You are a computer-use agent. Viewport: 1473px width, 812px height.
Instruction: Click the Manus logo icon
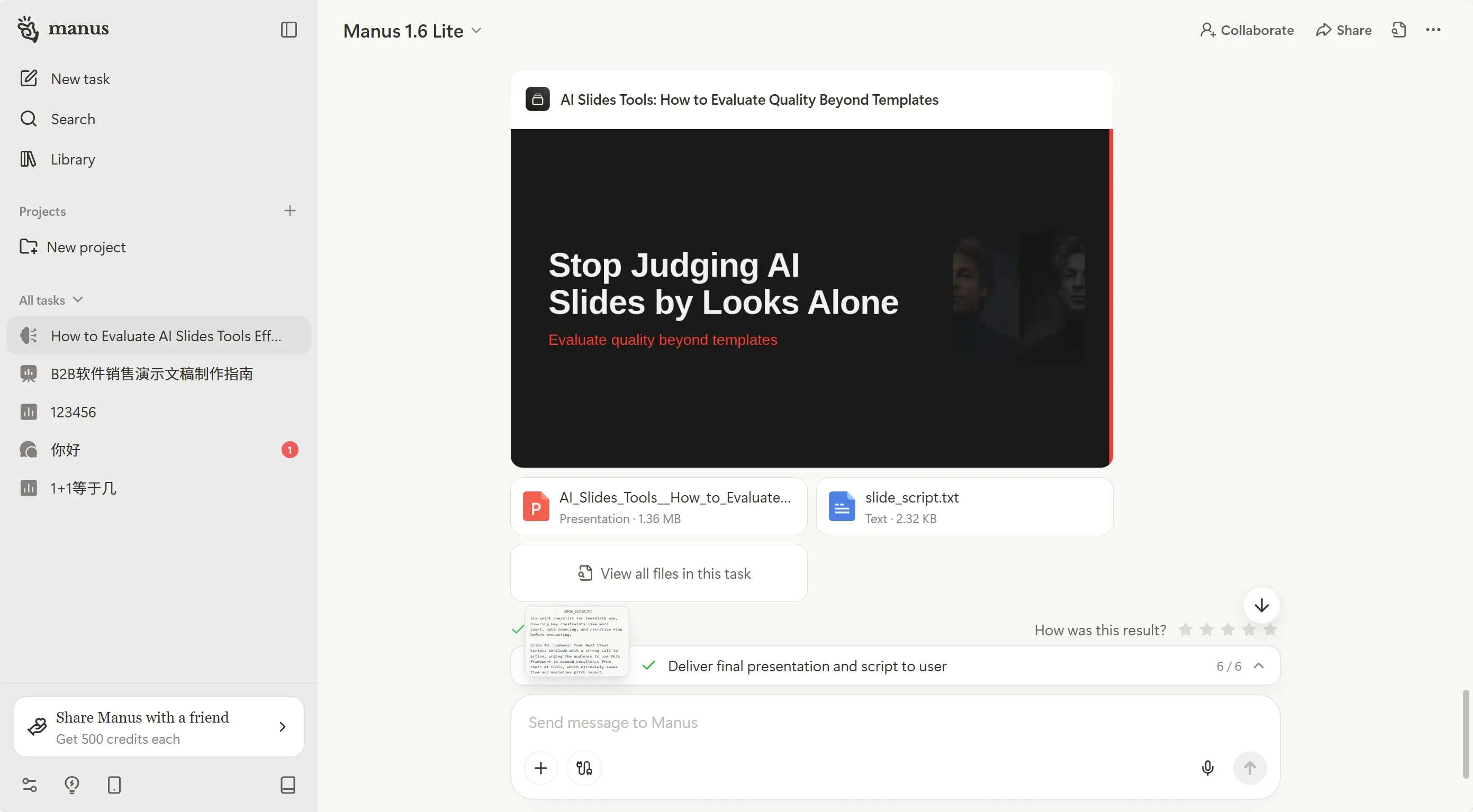[28, 29]
